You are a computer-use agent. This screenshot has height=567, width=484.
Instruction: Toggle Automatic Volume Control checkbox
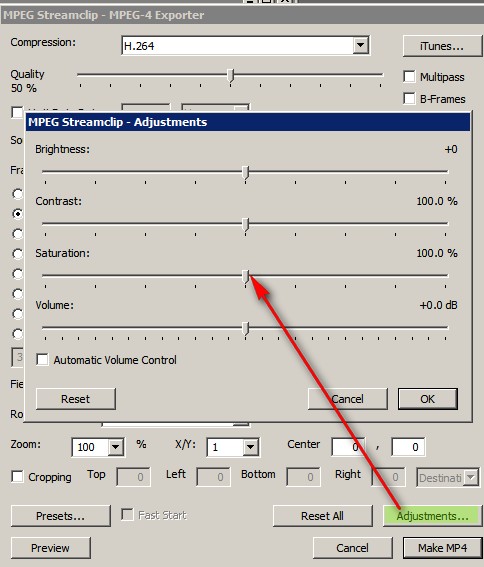coord(42,360)
